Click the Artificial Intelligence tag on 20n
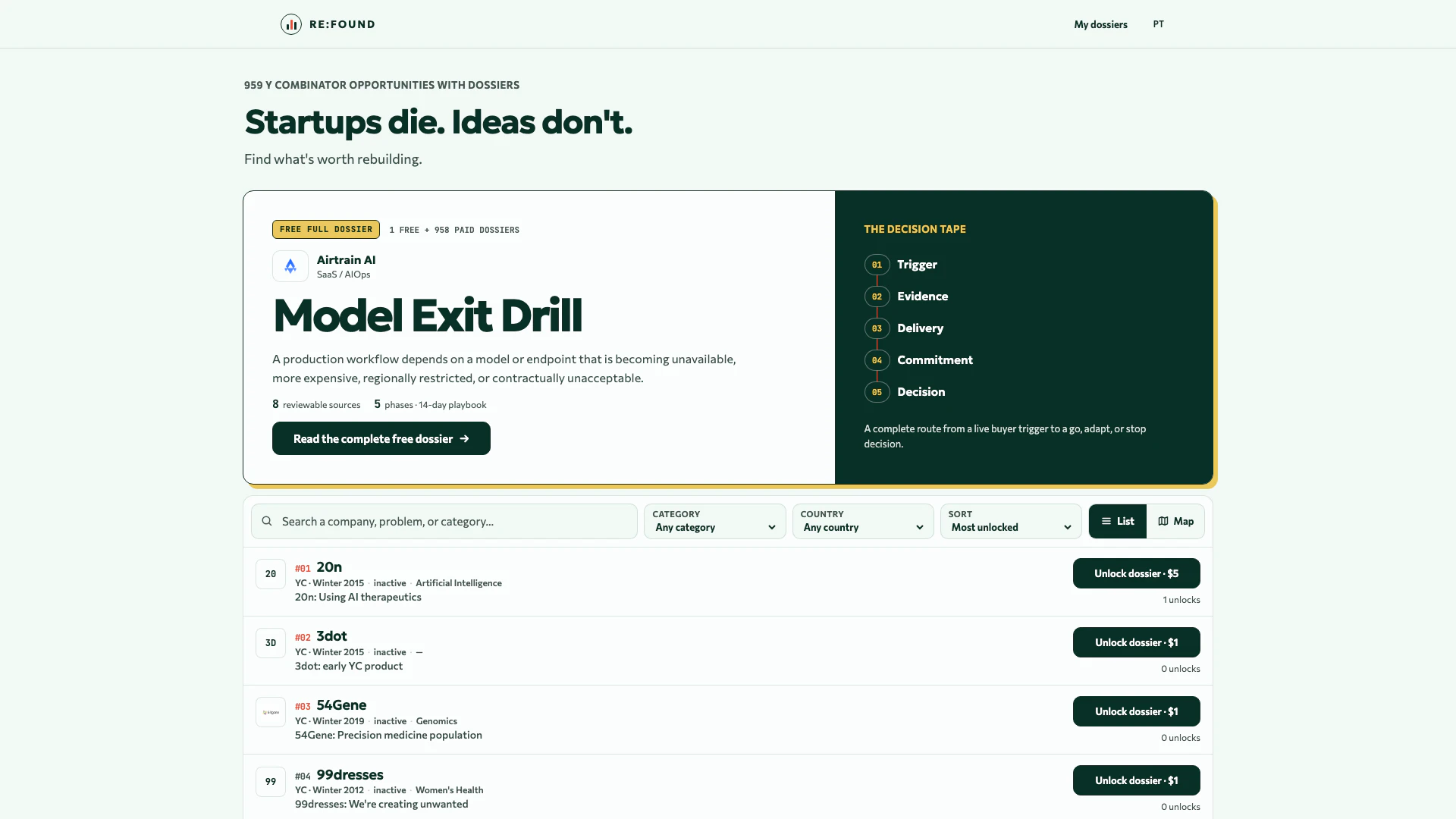1456x819 pixels. pyautogui.click(x=459, y=583)
